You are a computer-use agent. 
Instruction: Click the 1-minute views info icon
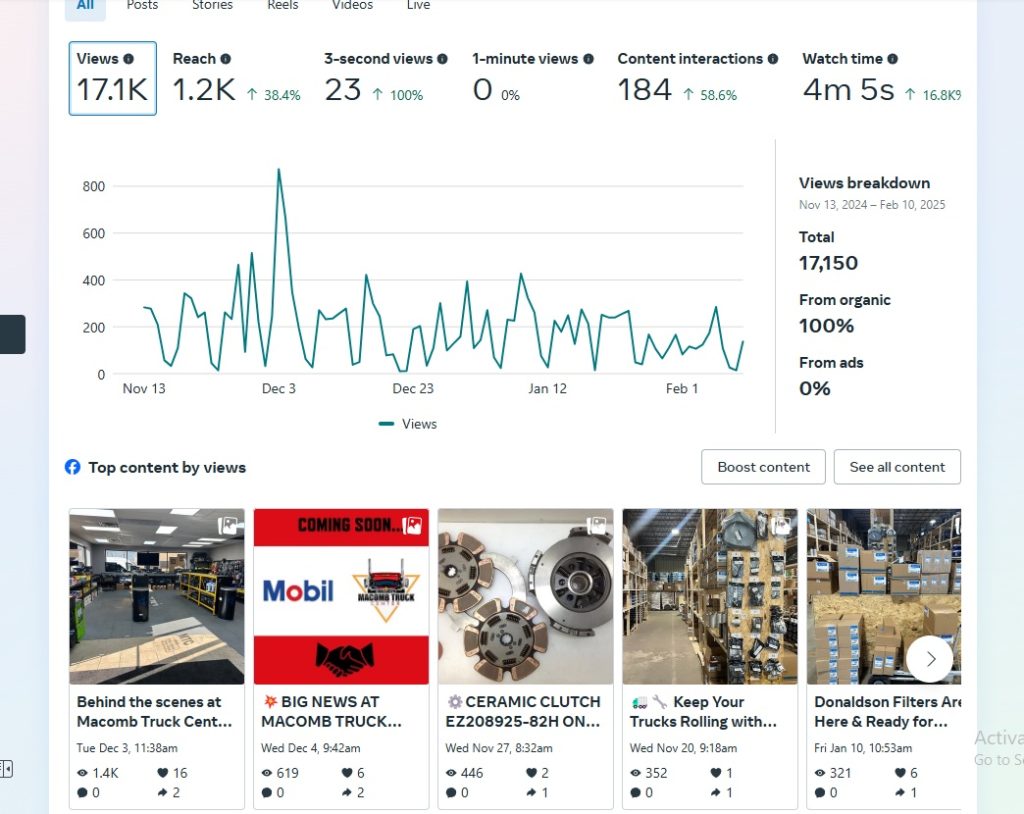(x=588, y=59)
